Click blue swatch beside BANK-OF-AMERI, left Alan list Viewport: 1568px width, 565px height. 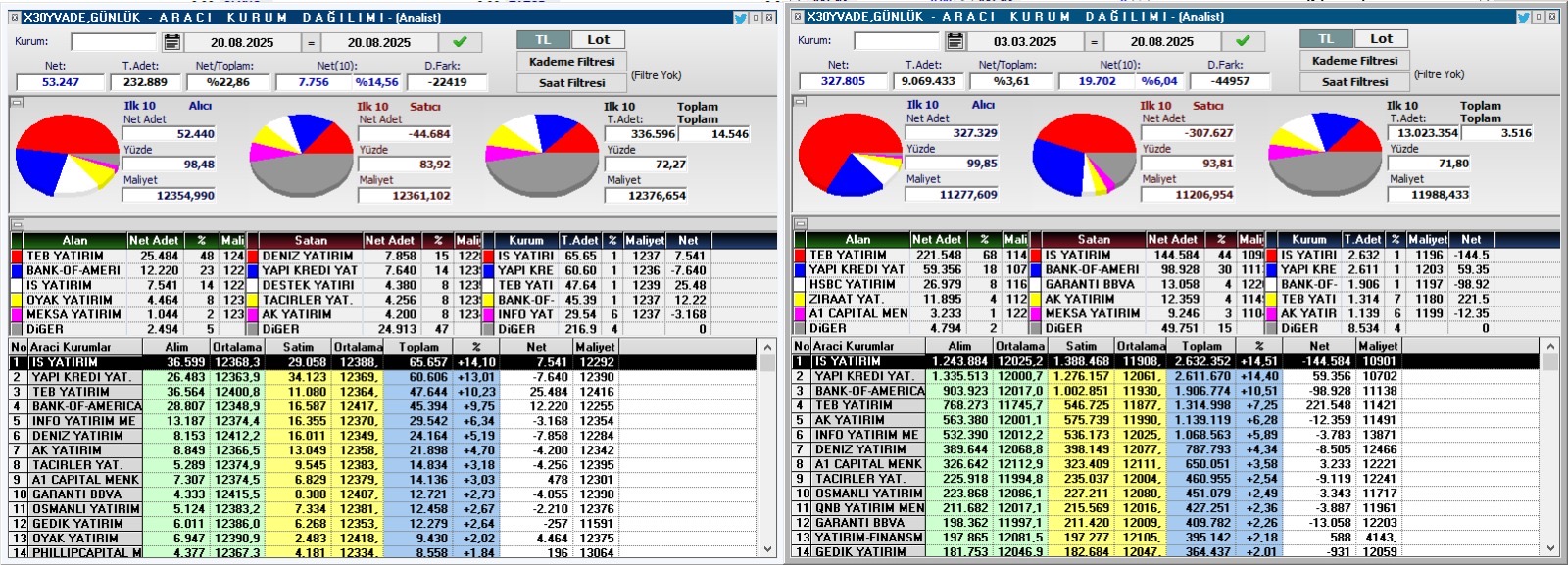(17, 270)
